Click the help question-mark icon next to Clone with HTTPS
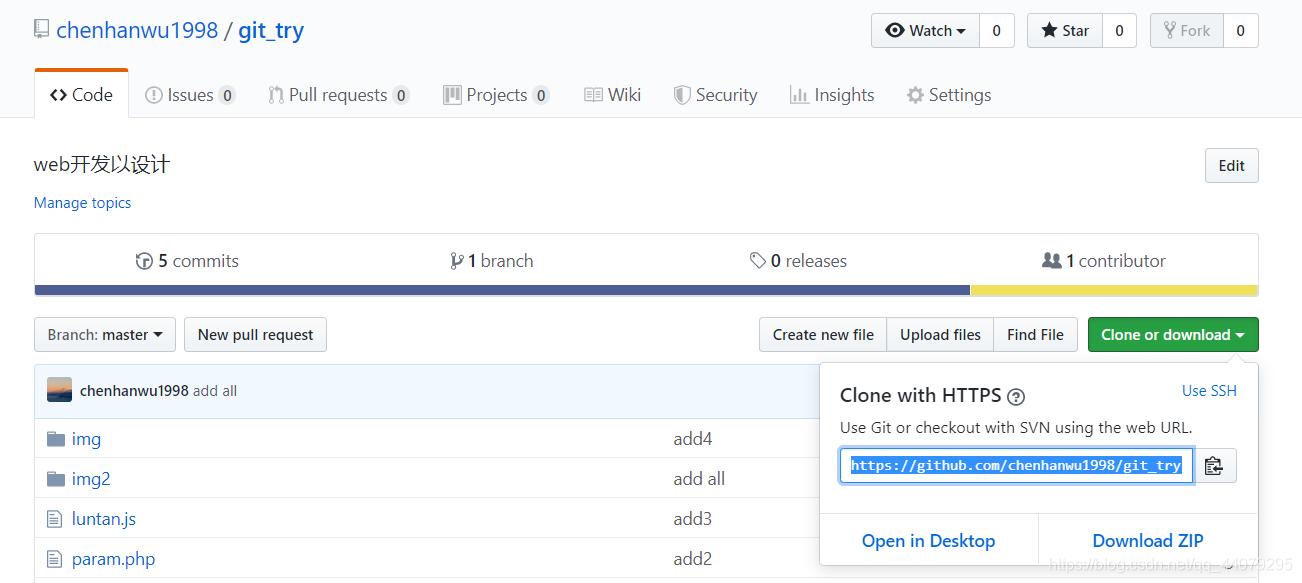This screenshot has width=1302, height=583. click(x=1016, y=396)
